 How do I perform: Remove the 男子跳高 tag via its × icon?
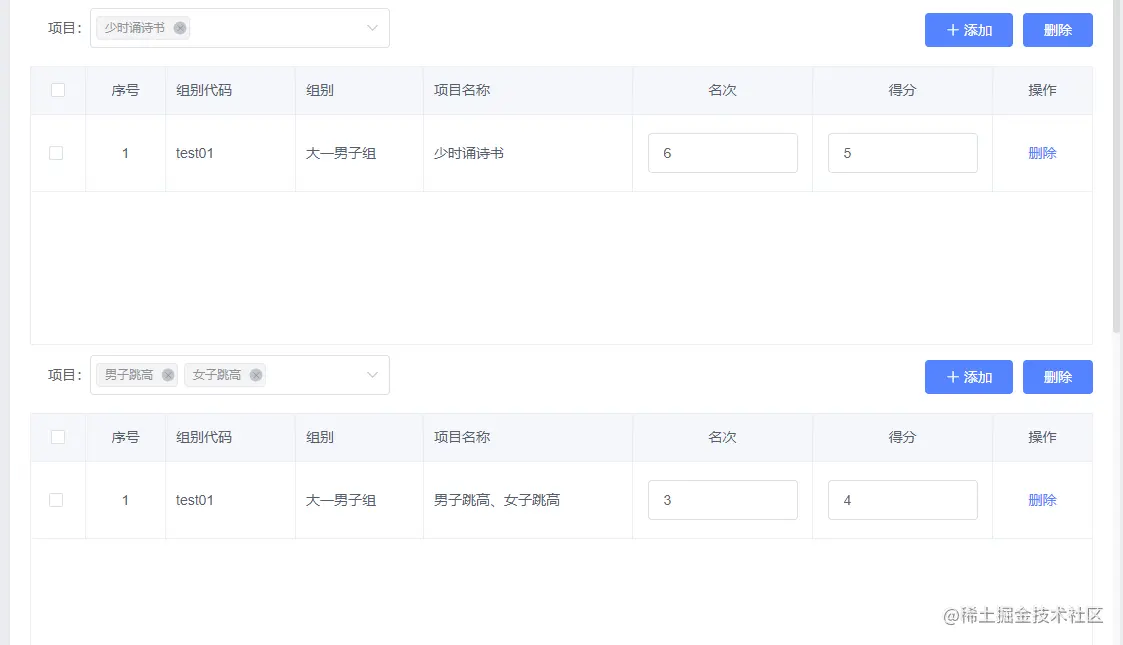click(x=167, y=374)
